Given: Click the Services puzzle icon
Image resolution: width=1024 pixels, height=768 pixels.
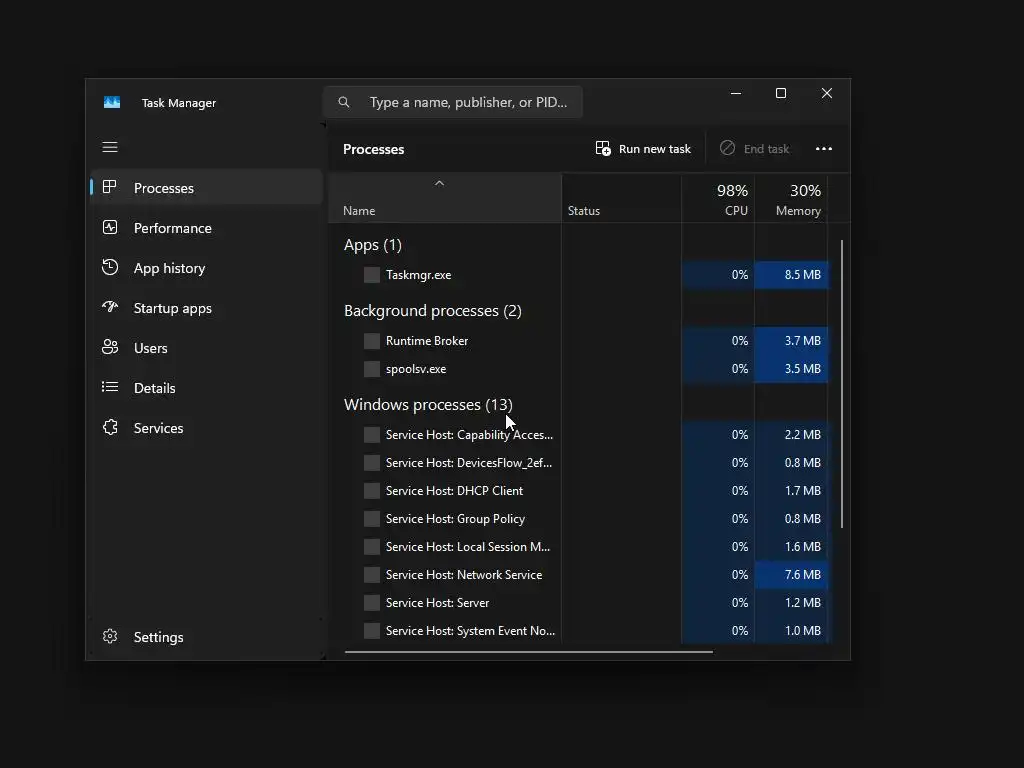Looking at the screenshot, I should [110, 427].
